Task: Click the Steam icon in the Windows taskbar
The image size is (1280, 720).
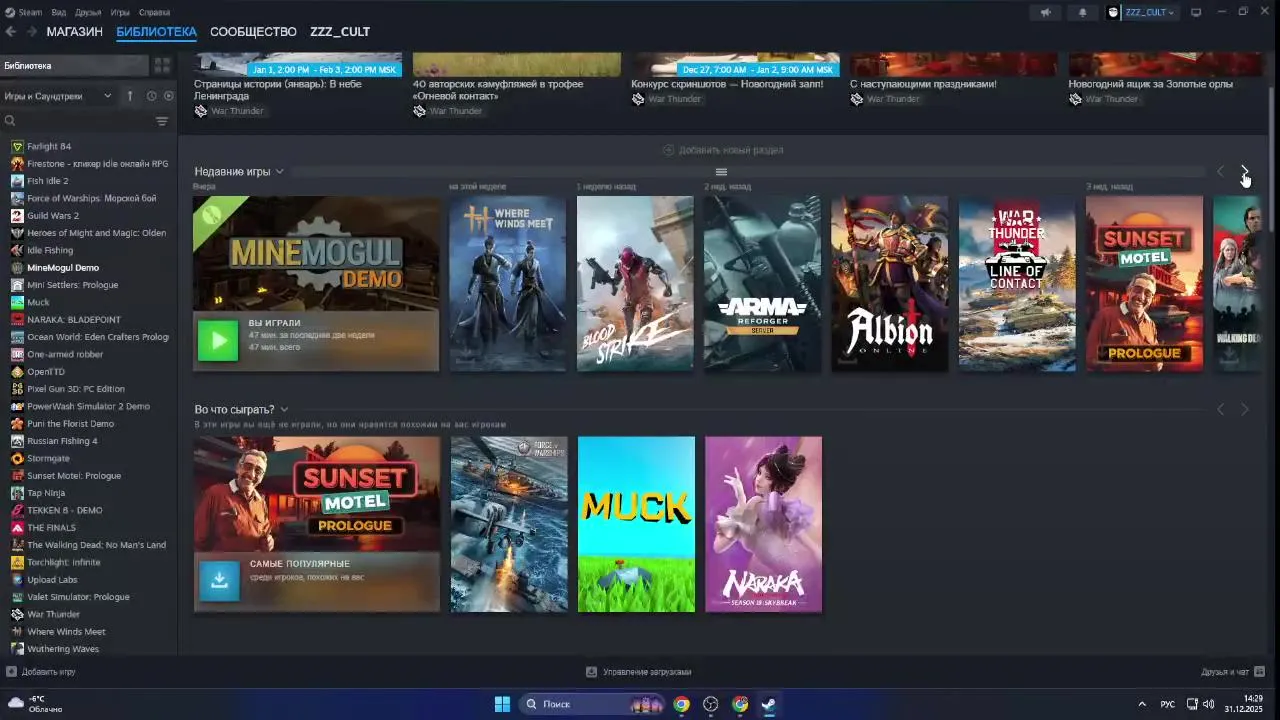Action: click(x=768, y=704)
